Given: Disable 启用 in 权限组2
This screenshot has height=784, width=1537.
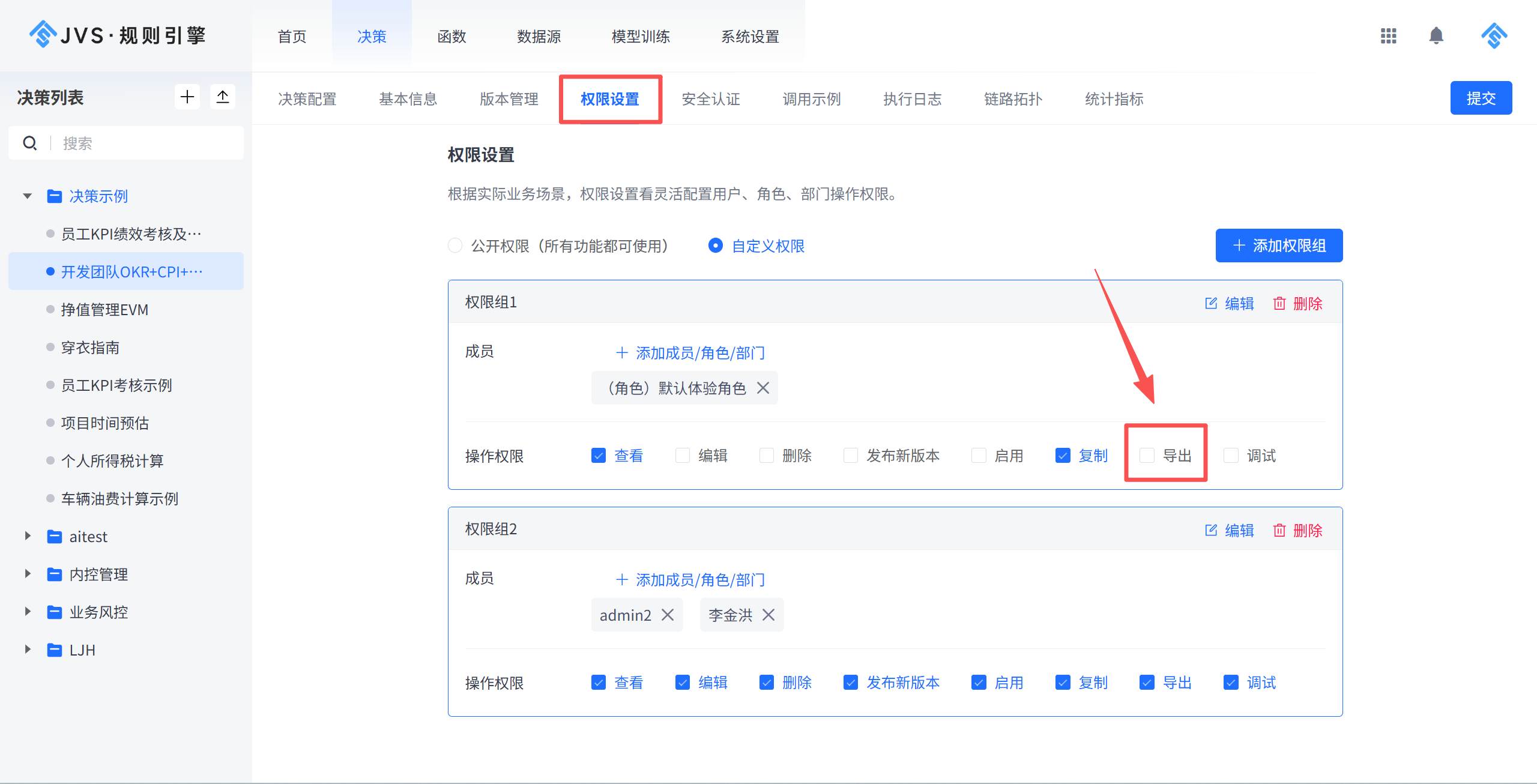Looking at the screenshot, I should coord(979,683).
